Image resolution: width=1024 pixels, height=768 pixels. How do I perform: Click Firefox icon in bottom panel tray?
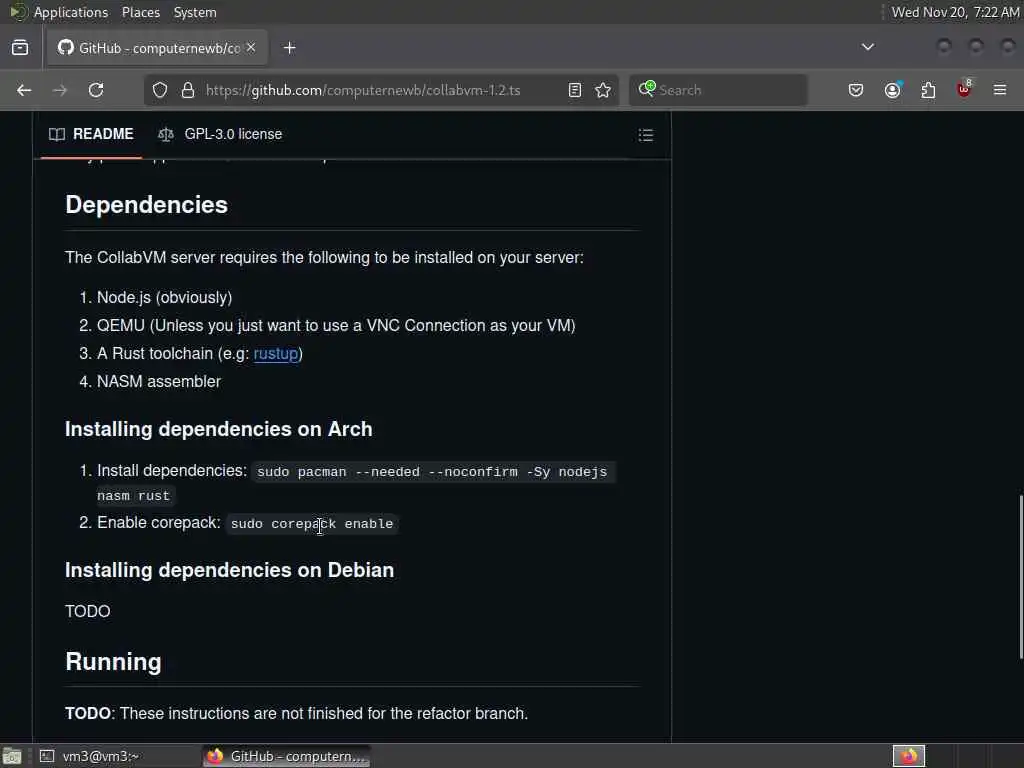(x=908, y=756)
